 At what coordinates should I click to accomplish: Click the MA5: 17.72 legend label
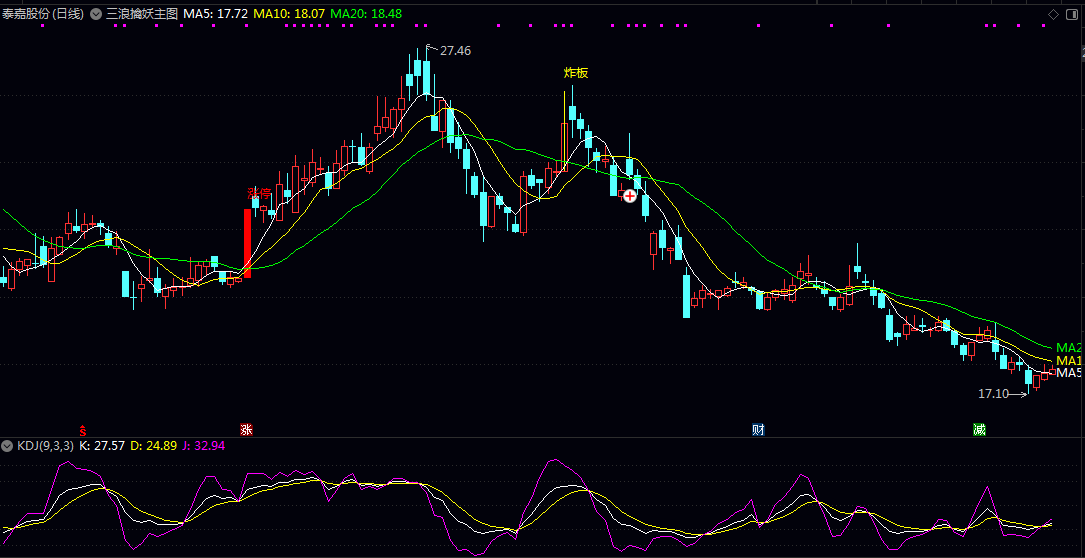[215, 14]
